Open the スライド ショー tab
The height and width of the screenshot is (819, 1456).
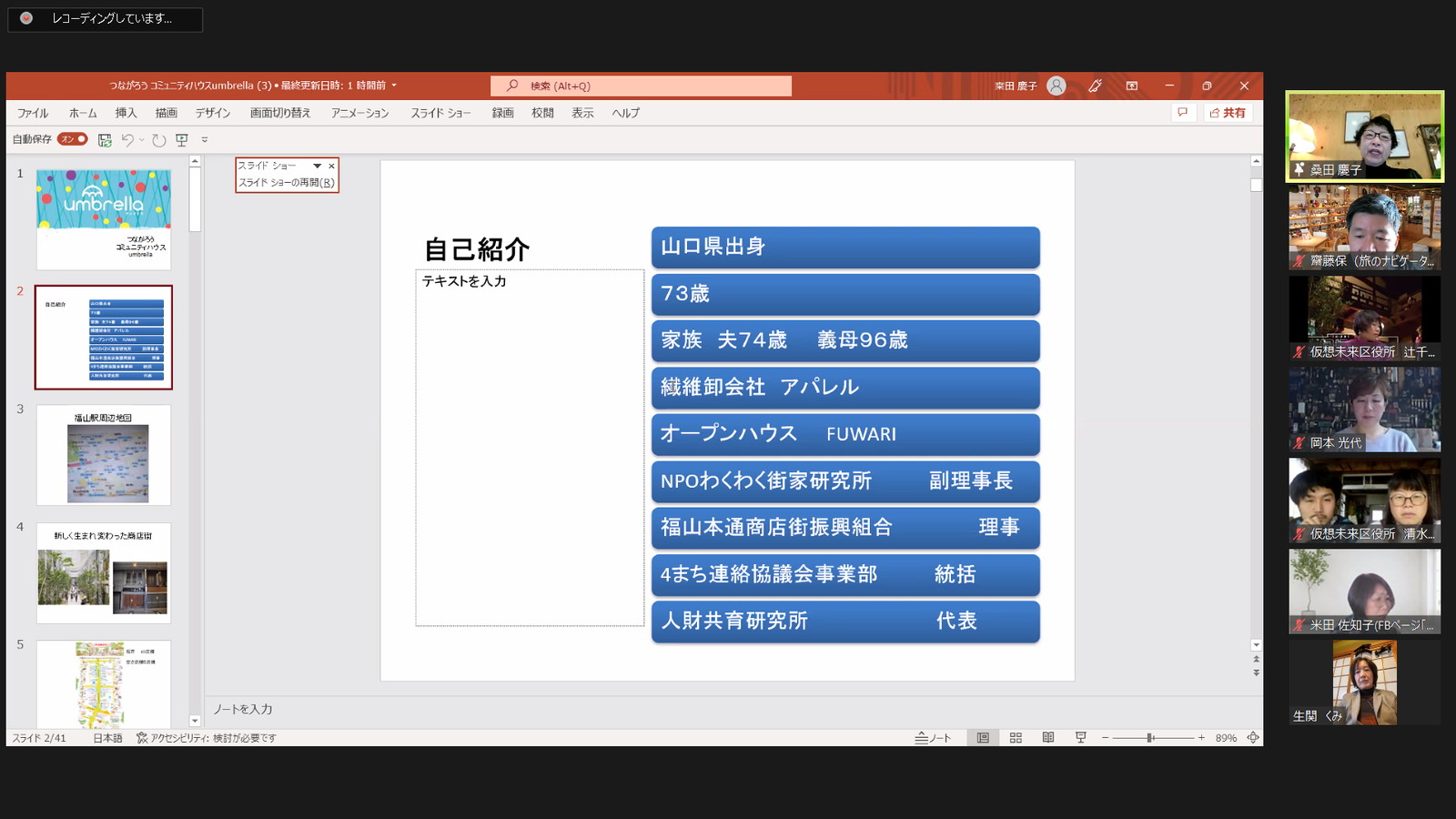click(440, 113)
